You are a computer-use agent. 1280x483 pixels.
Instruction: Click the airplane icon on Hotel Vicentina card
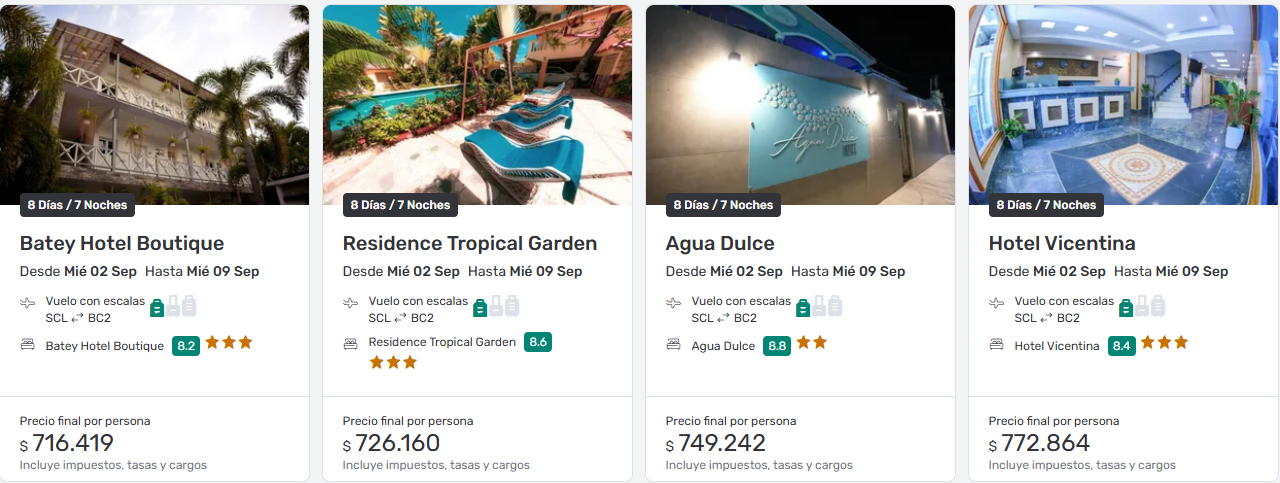(996, 302)
